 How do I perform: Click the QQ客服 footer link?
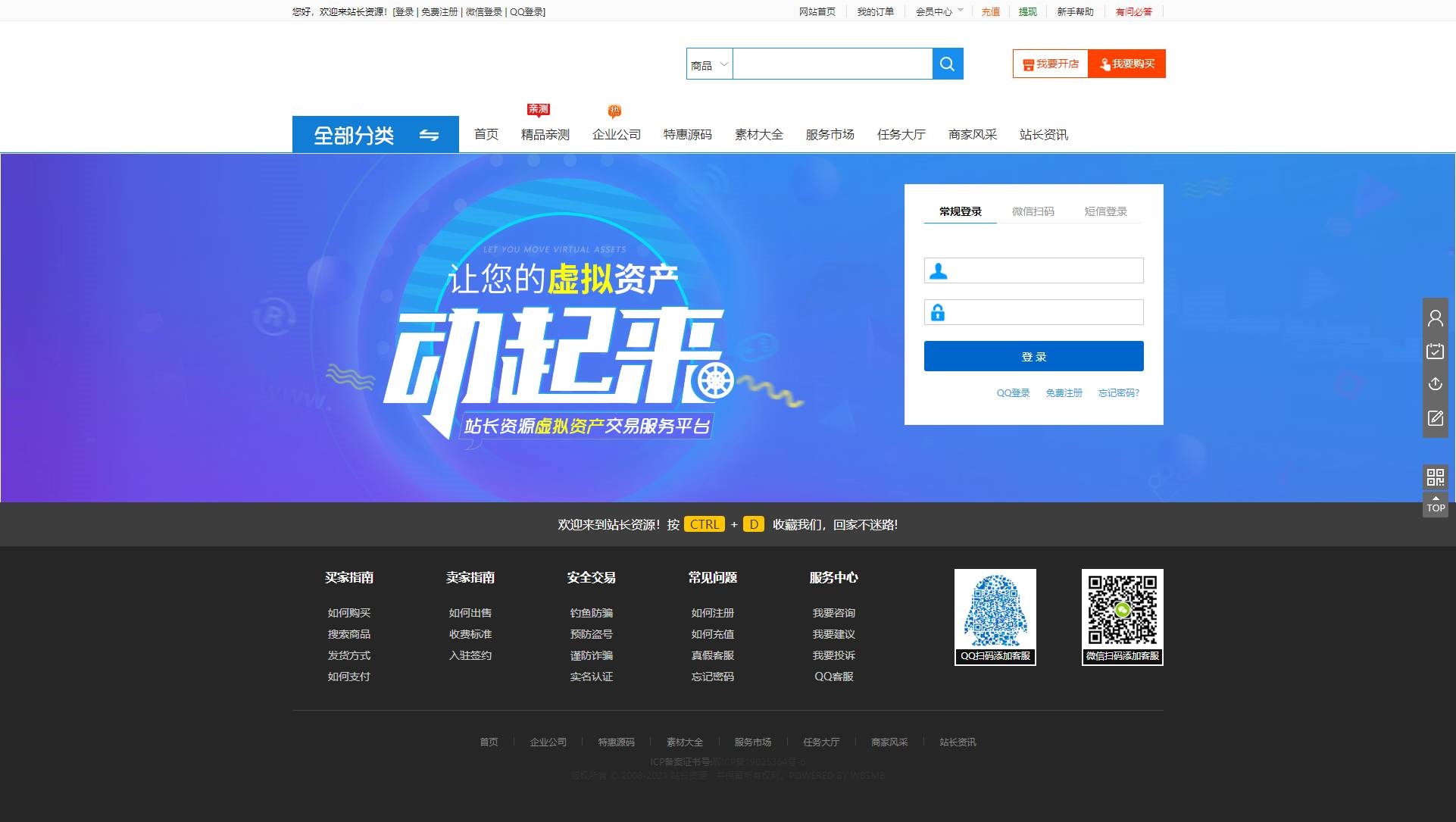coord(833,677)
